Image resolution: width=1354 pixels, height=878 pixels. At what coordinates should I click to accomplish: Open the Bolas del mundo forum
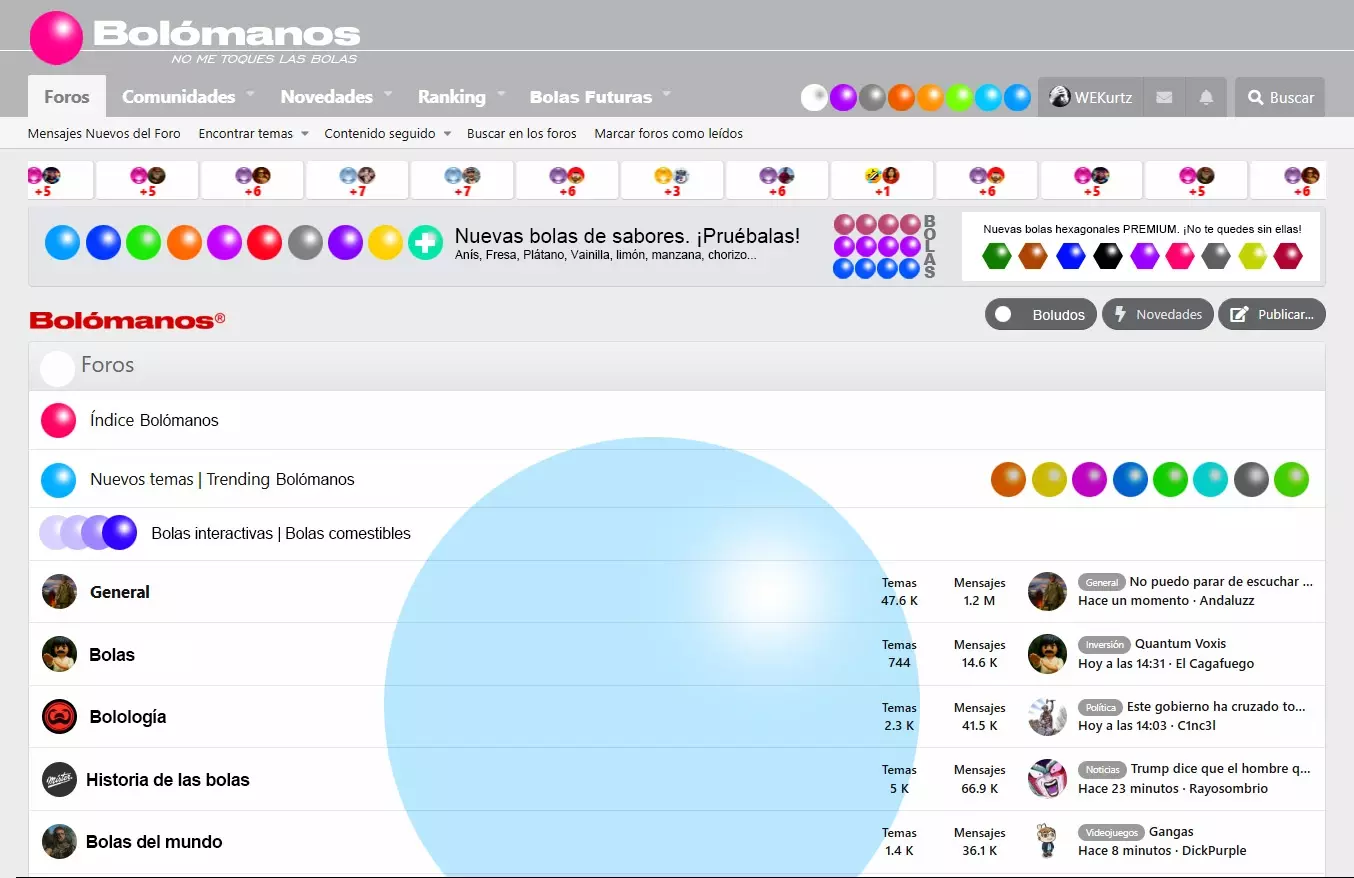point(154,841)
